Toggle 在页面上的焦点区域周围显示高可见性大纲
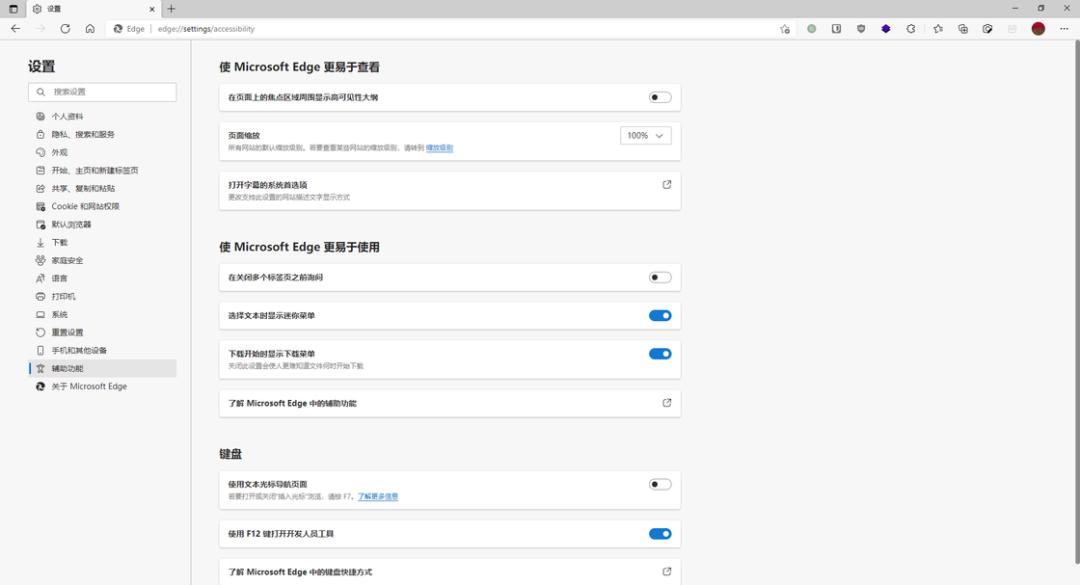Screen dimensions: 1080x585 pyautogui.click(x=660, y=97)
